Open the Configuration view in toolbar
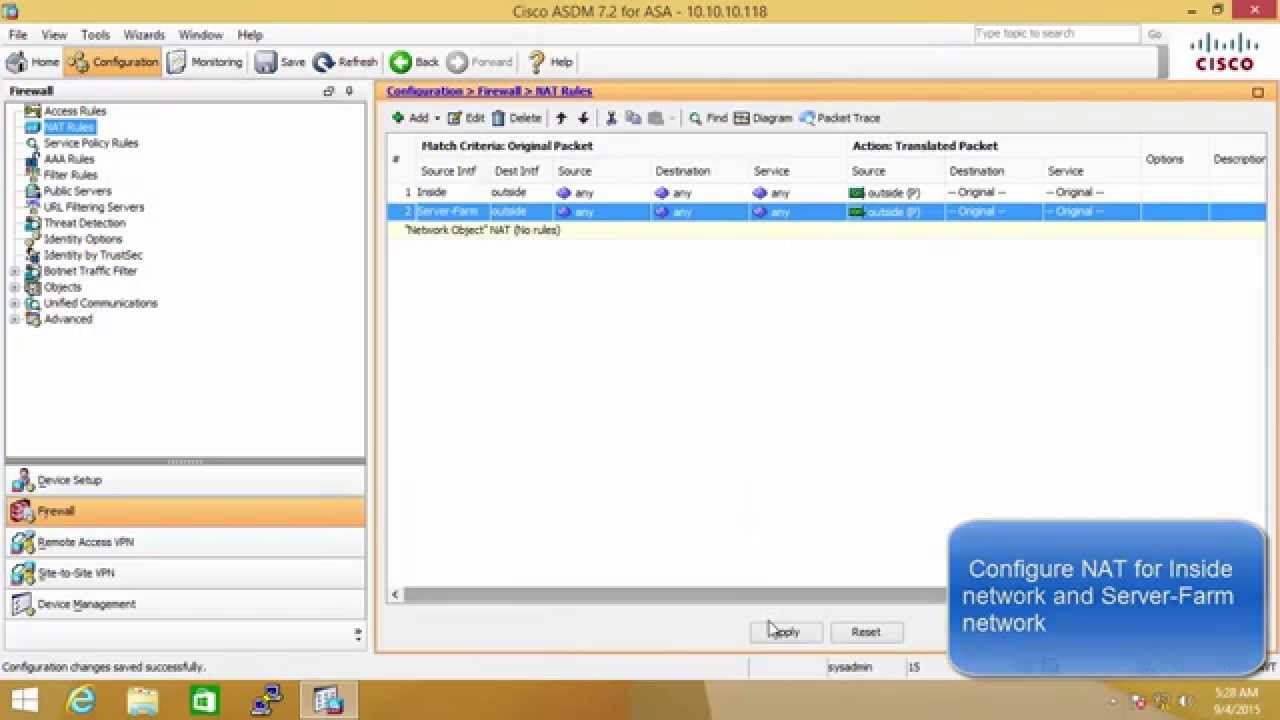The width and height of the screenshot is (1280, 720). tap(113, 62)
